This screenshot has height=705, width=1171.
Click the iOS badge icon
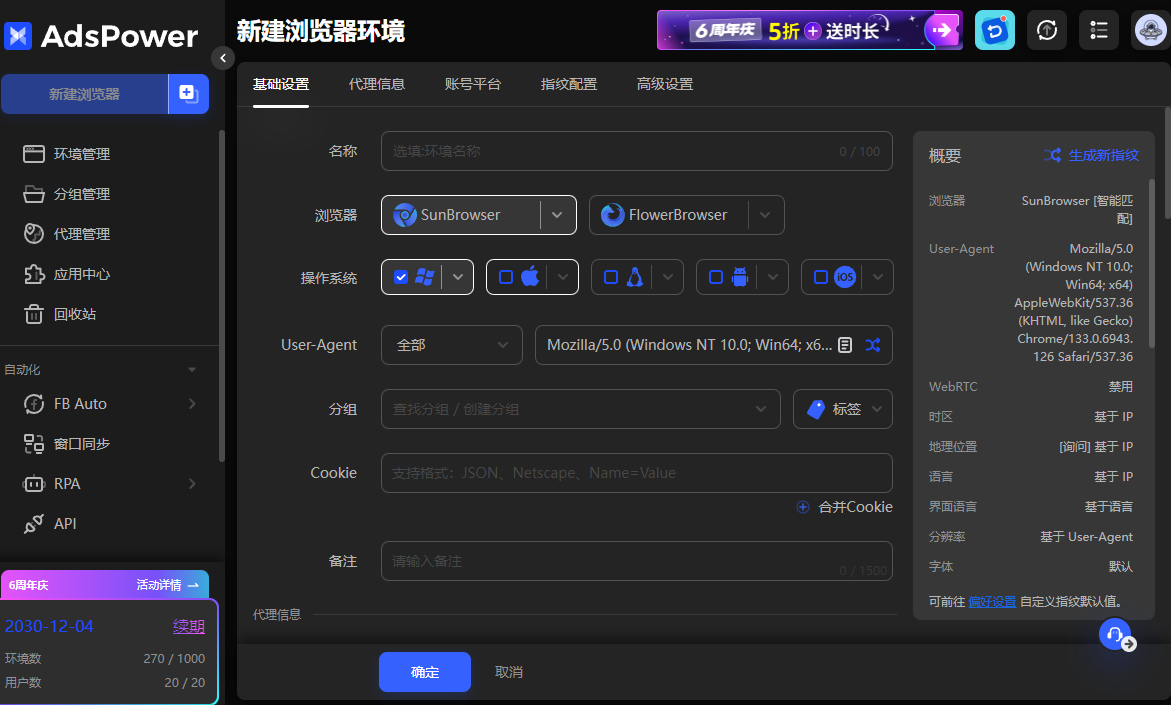[x=845, y=277]
